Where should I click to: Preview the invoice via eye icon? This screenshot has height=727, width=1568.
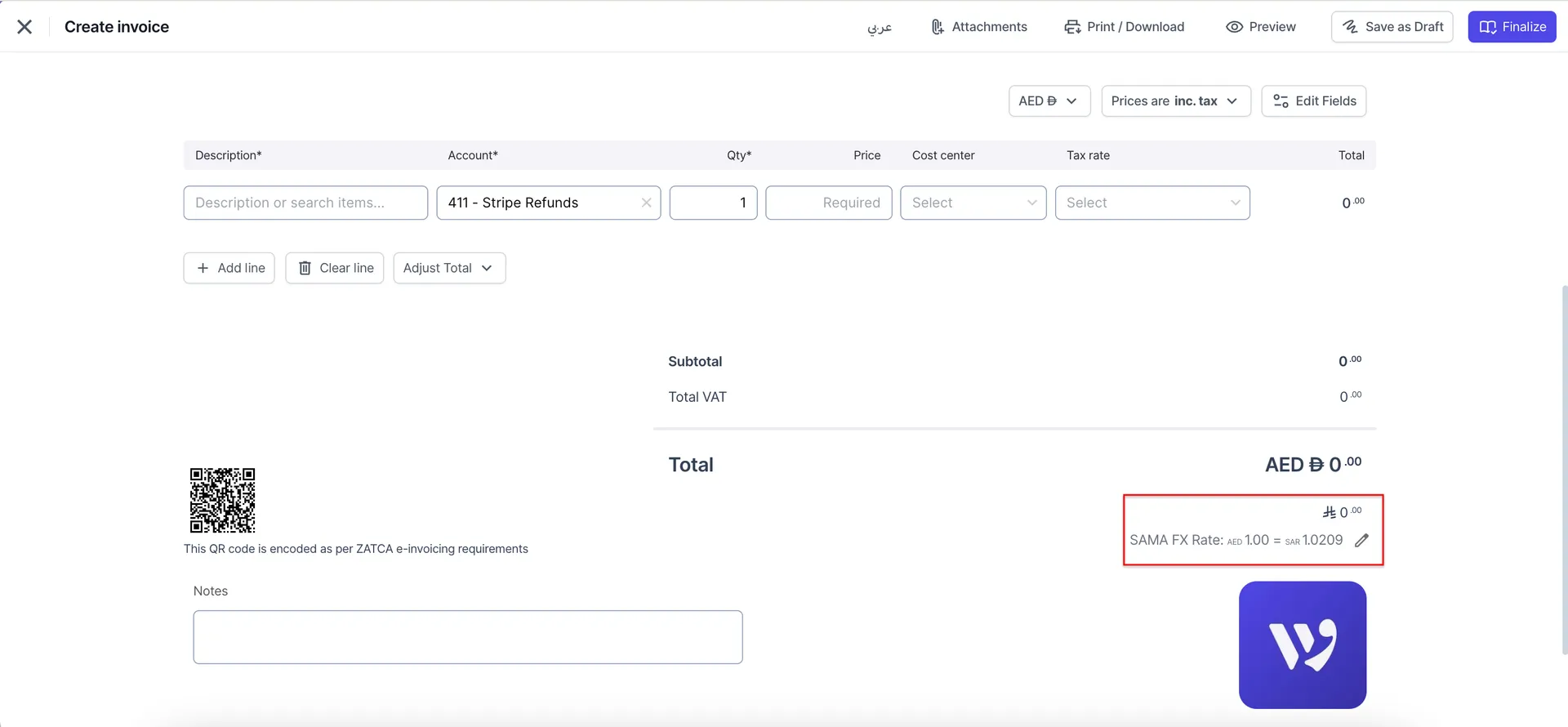coord(1260,27)
